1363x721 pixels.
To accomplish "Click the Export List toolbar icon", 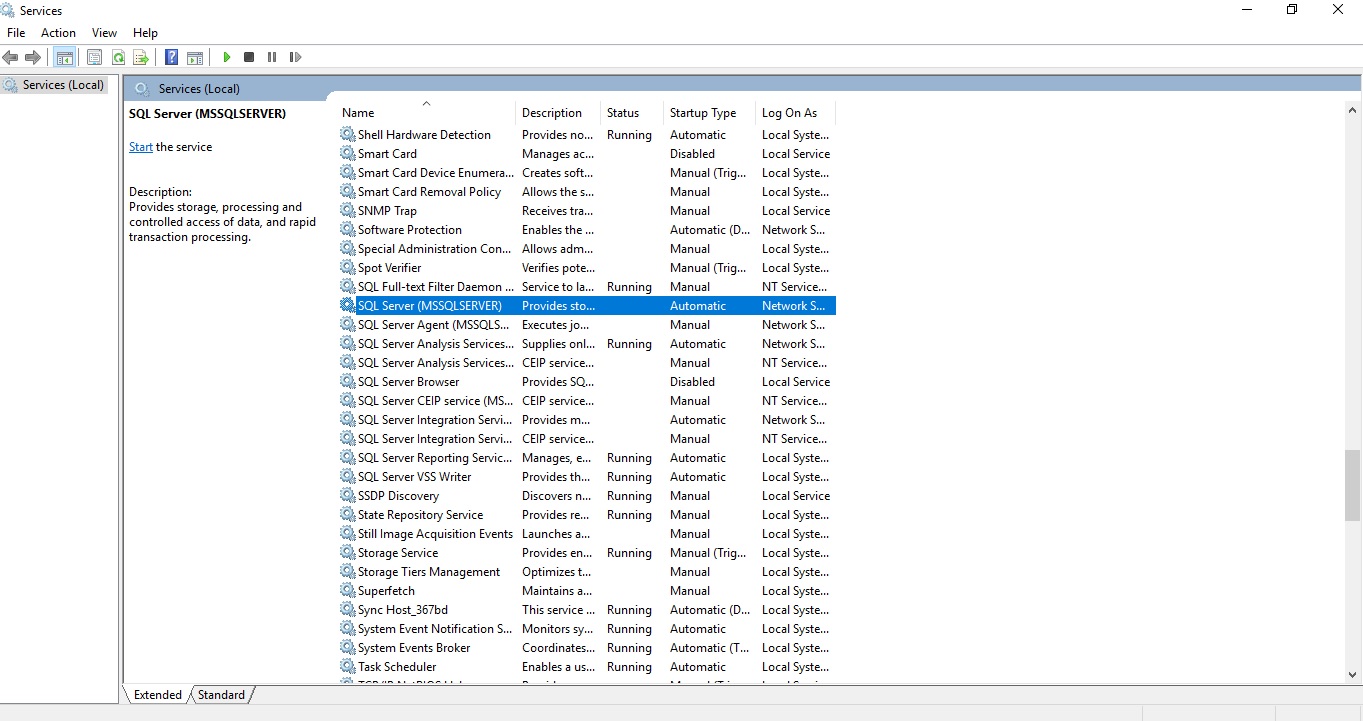I will [x=141, y=57].
